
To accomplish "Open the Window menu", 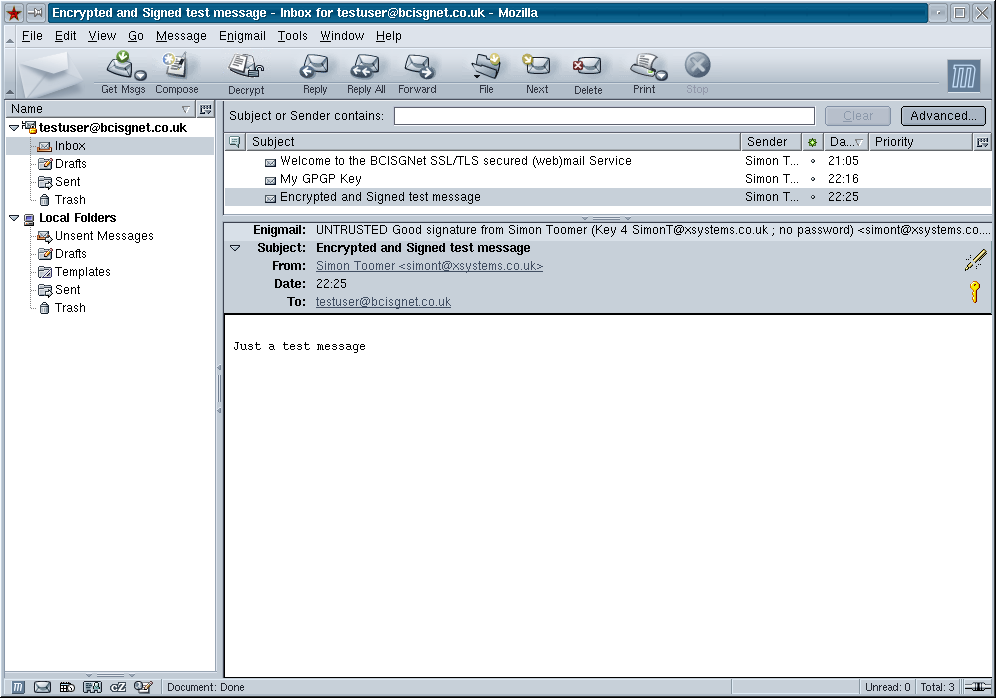I will [342, 36].
